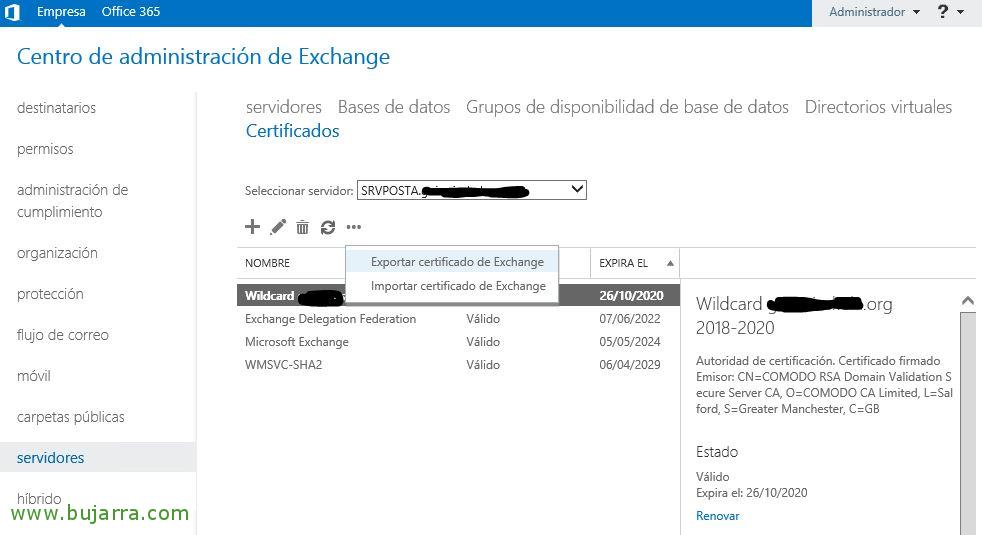Go to destinatarios in sidebar
The width and height of the screenshot is (982, 535).
pos(56,108)
